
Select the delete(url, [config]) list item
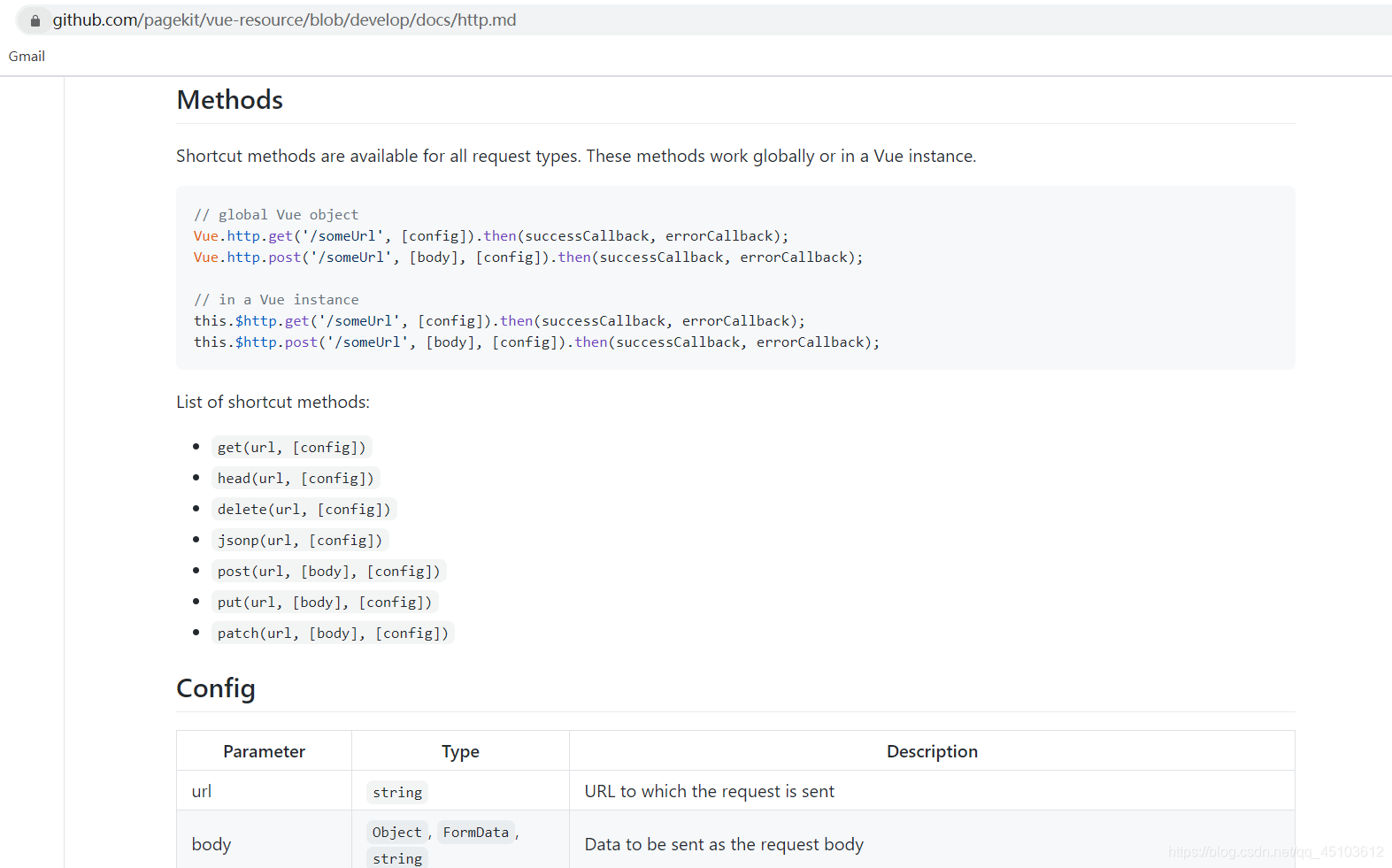[x=304, y=510]
